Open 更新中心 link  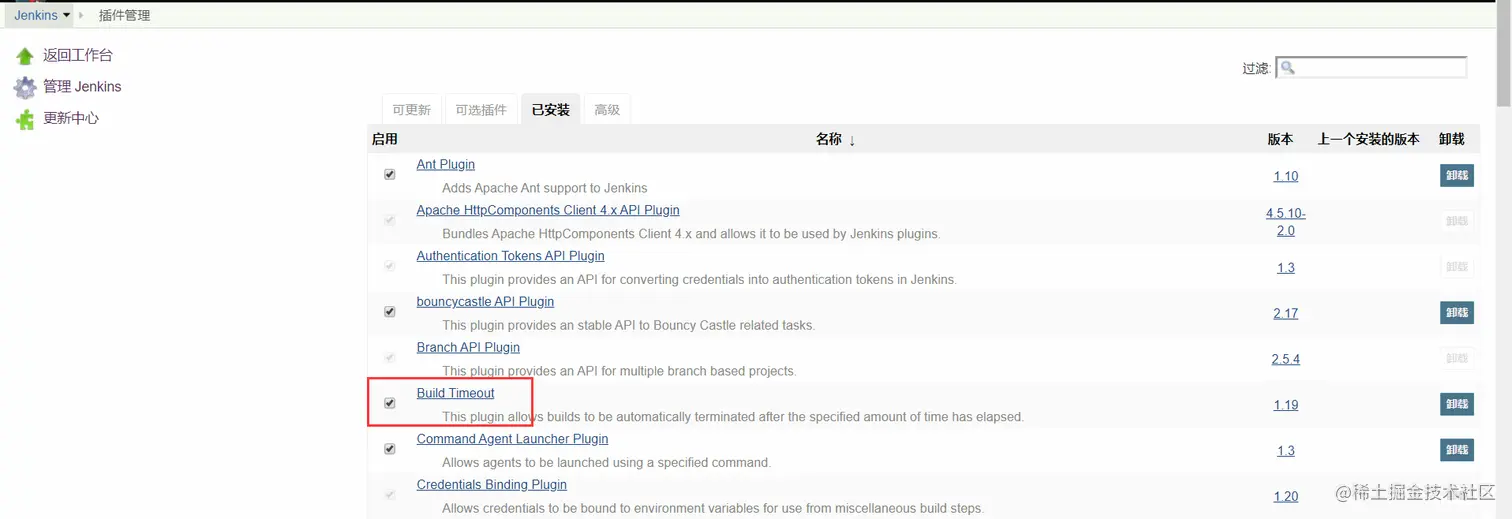click(71, 118)
